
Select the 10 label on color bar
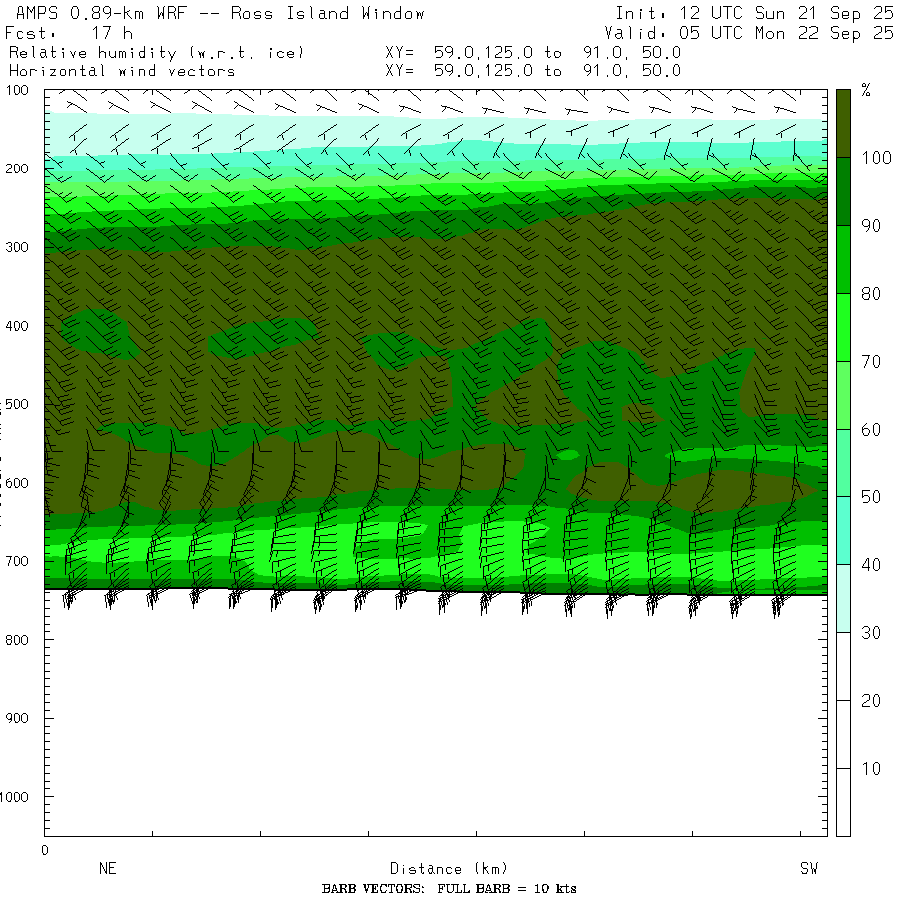coord(871,769)
